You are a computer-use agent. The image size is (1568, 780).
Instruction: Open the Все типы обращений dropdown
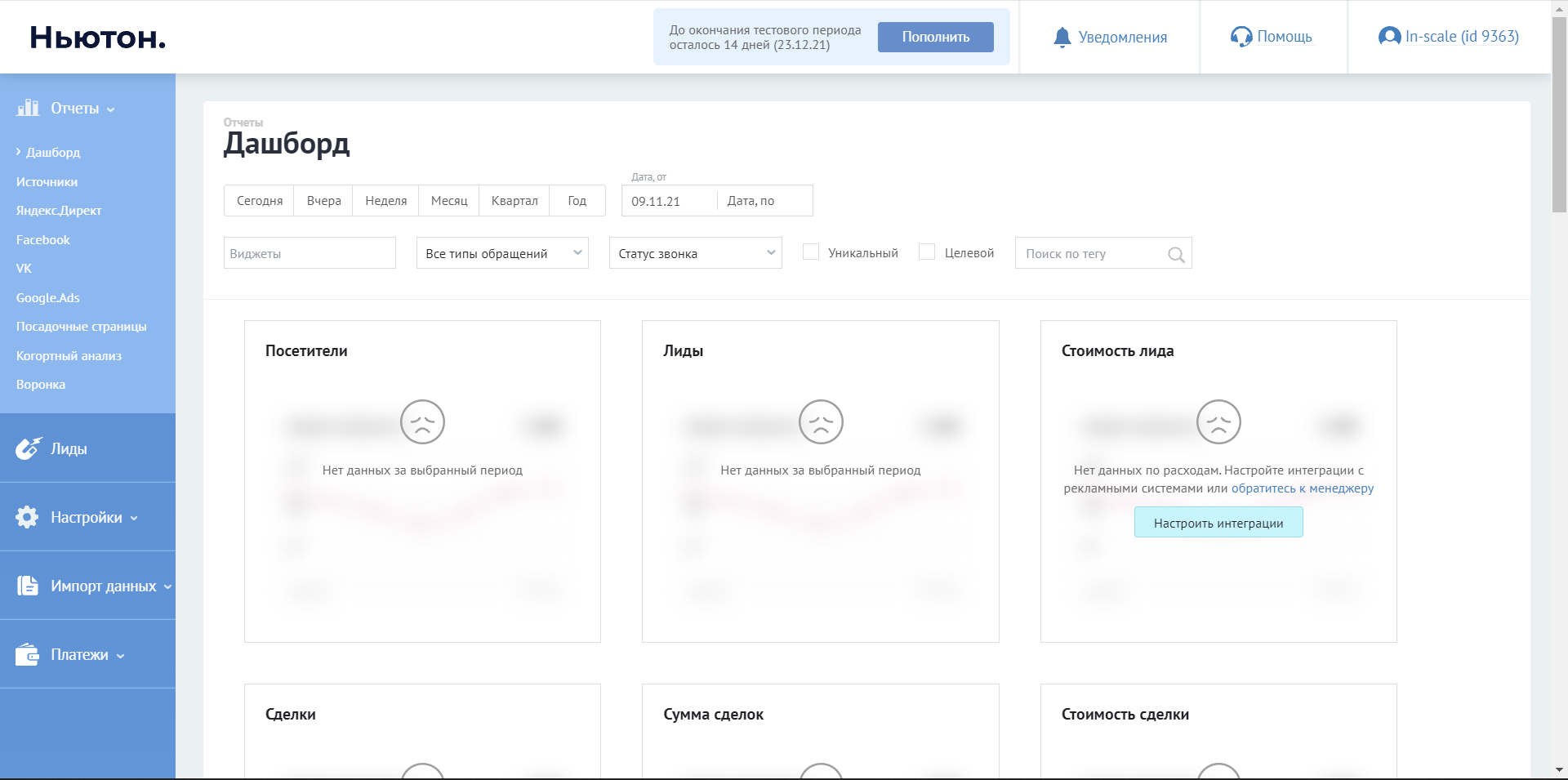tap(502, 253)
